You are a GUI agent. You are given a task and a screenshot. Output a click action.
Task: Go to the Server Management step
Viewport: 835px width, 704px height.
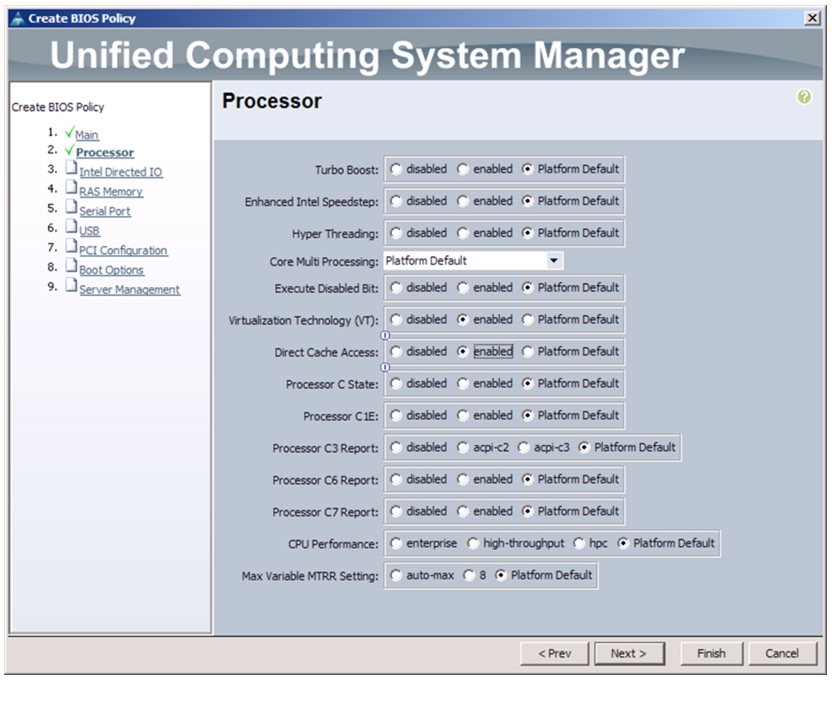coord(130,290)
